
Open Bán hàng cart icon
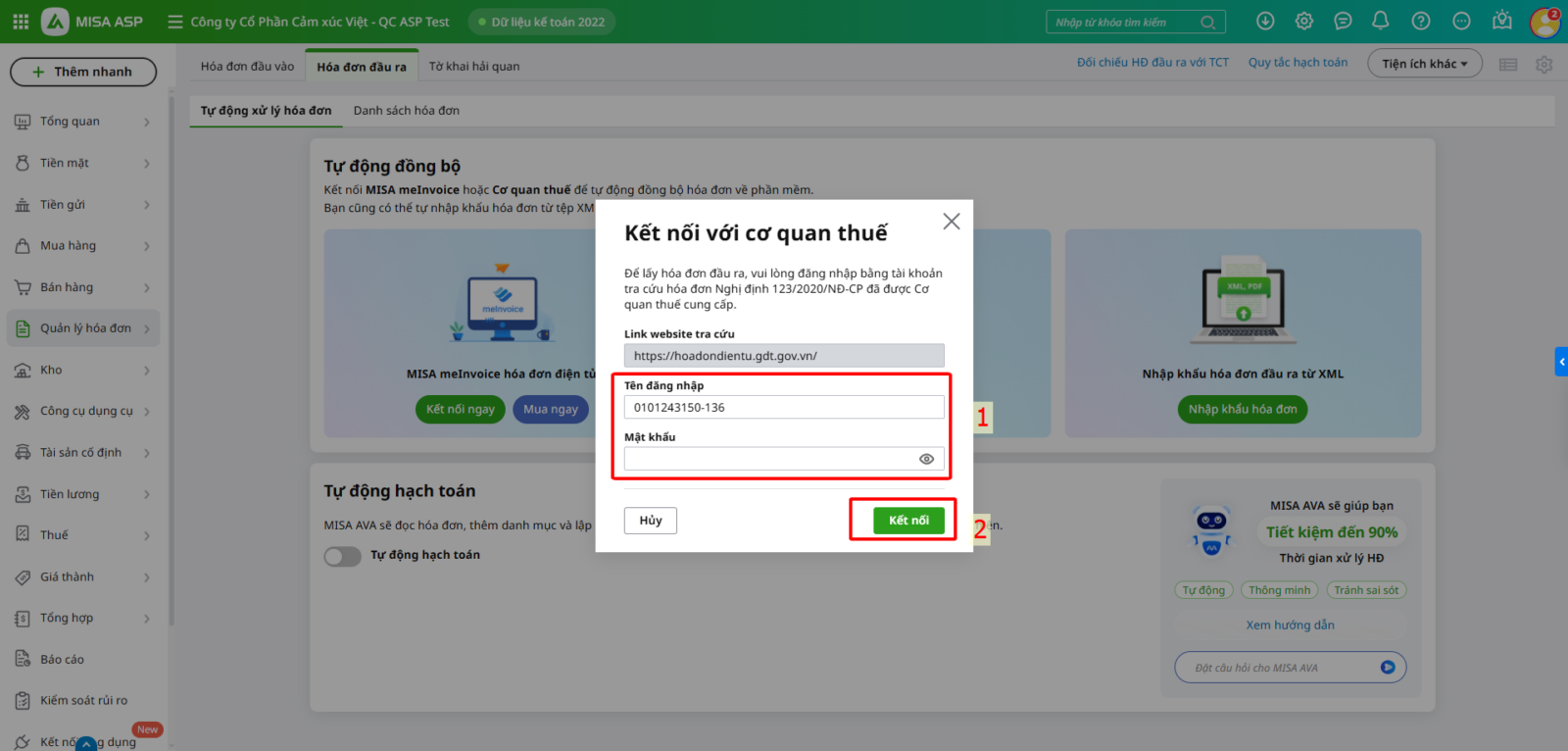pyautogui.click(x=23, y=287)
